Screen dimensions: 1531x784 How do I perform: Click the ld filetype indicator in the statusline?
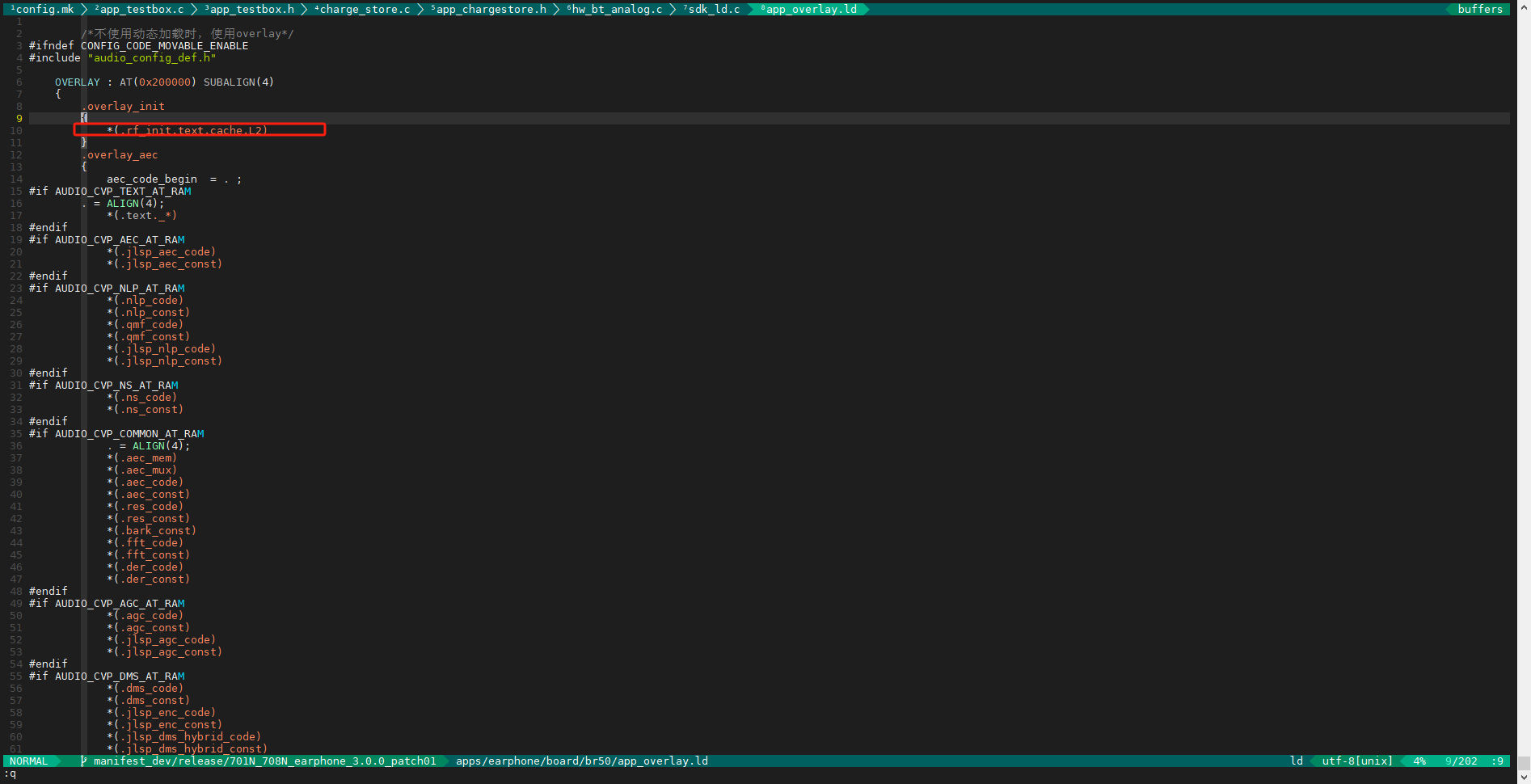[1297, 761]
